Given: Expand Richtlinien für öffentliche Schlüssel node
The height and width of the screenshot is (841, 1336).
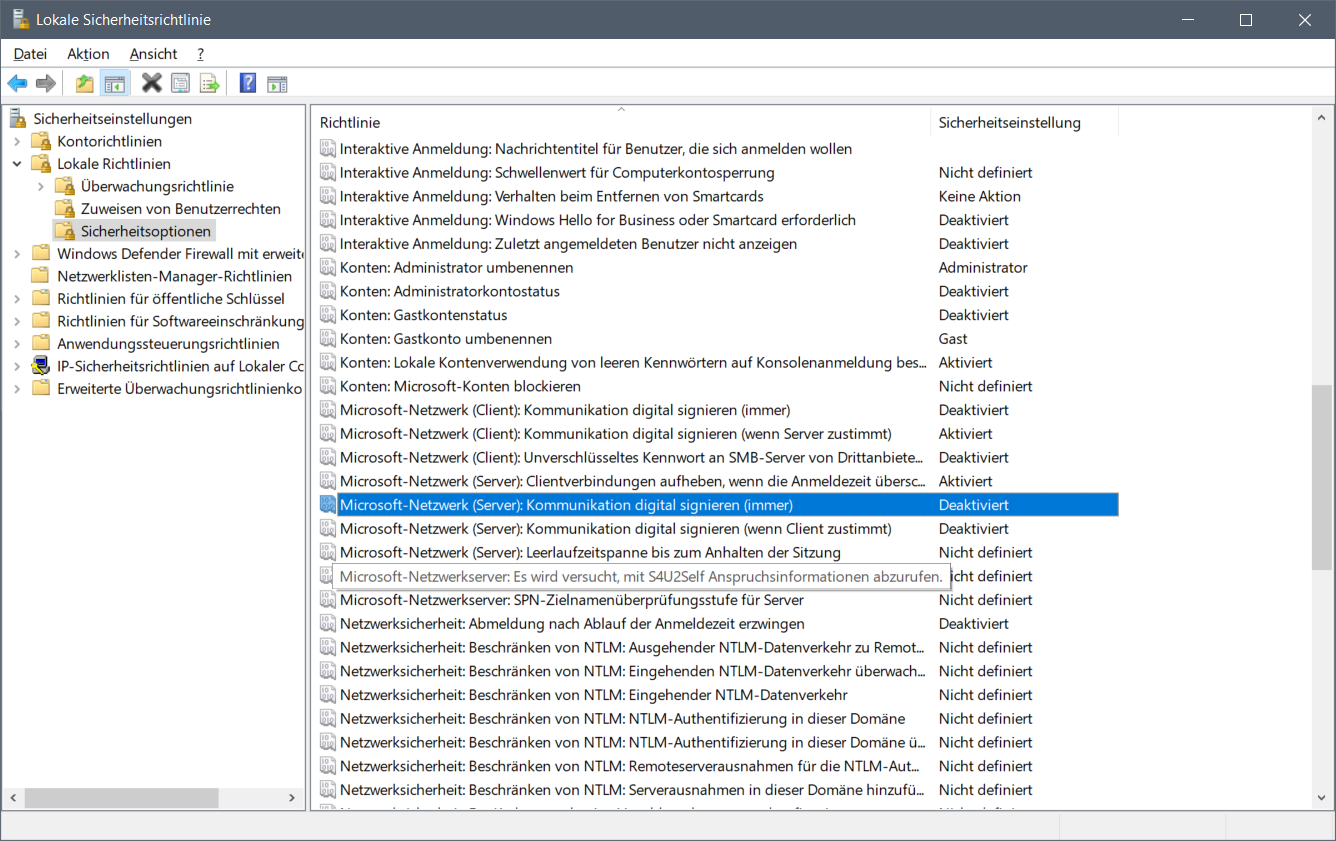Looking at the screenshot, I should [17, 299].
